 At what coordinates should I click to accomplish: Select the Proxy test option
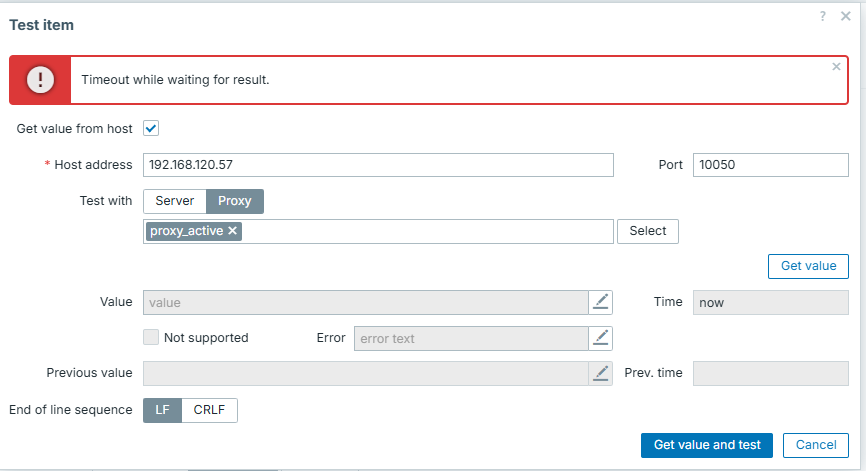click(x=235, y=201)
